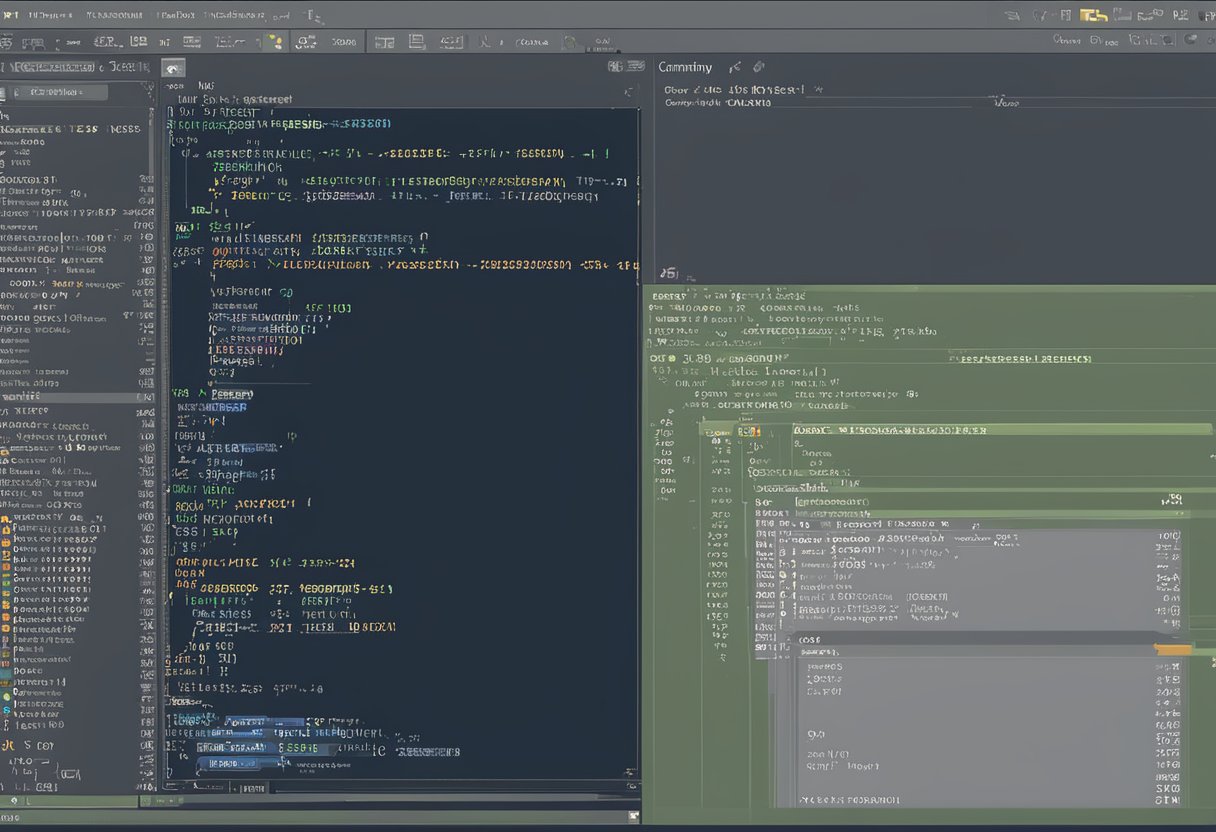The width and height of the screenshot is (1216, 832).
Task: Switch to the Community panel header tab
Action: pos(684,67)
